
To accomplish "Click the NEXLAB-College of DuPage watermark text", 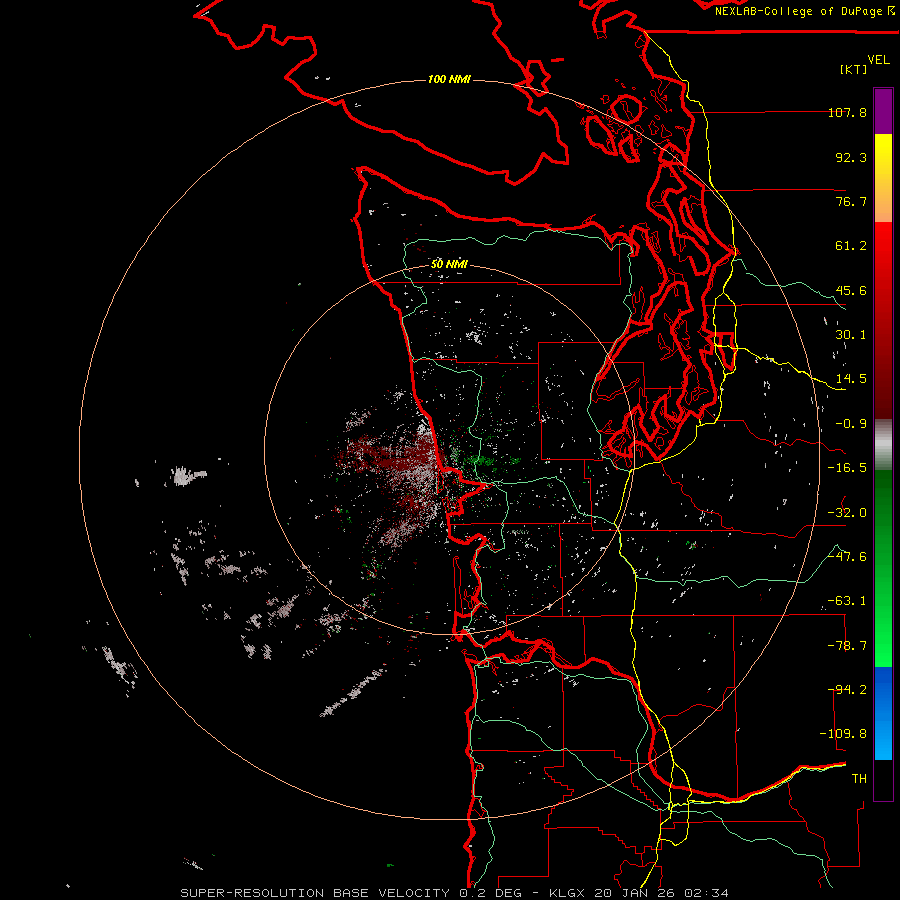I will tap(804, 11).
